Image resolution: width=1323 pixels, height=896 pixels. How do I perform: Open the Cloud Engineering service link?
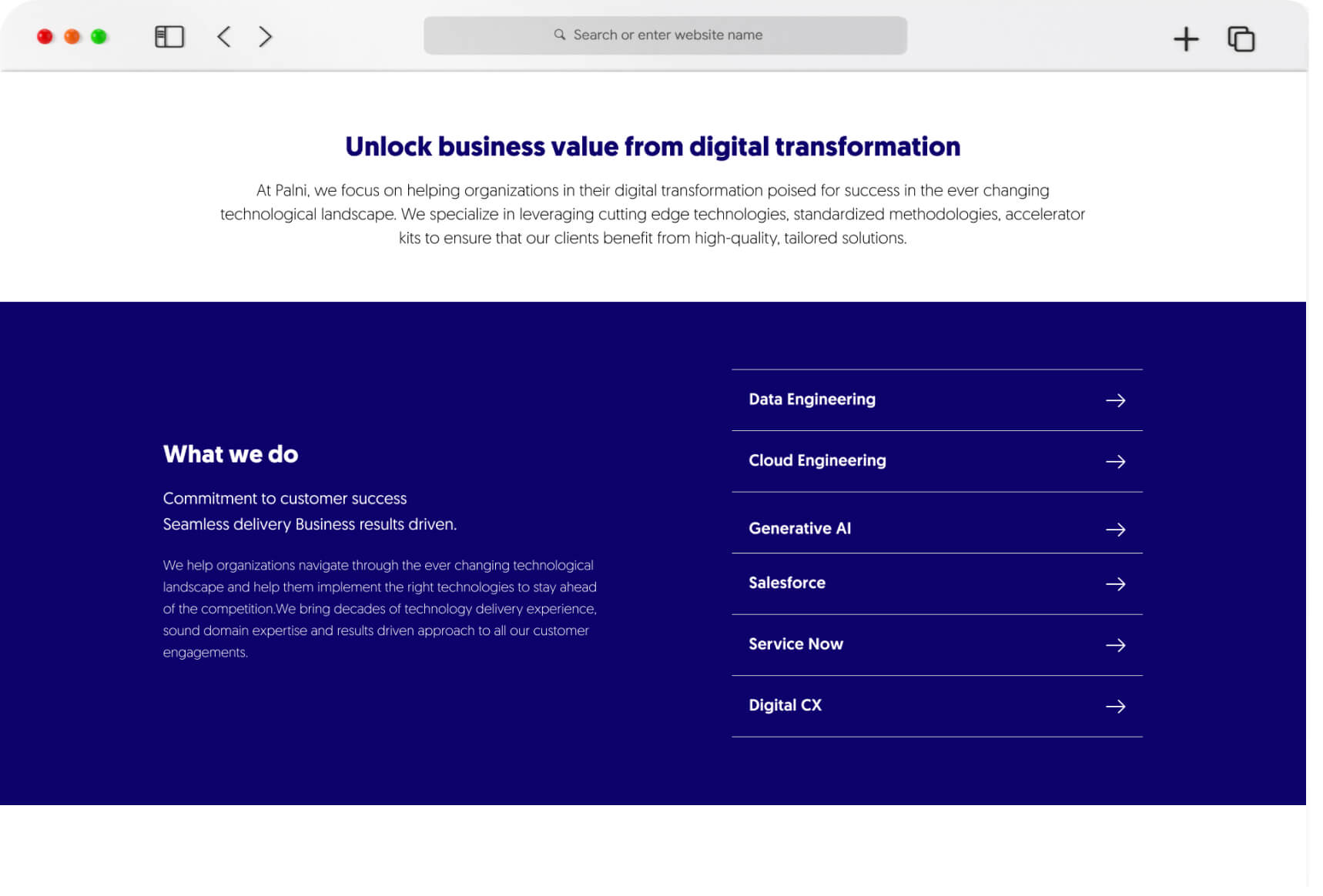817,460
